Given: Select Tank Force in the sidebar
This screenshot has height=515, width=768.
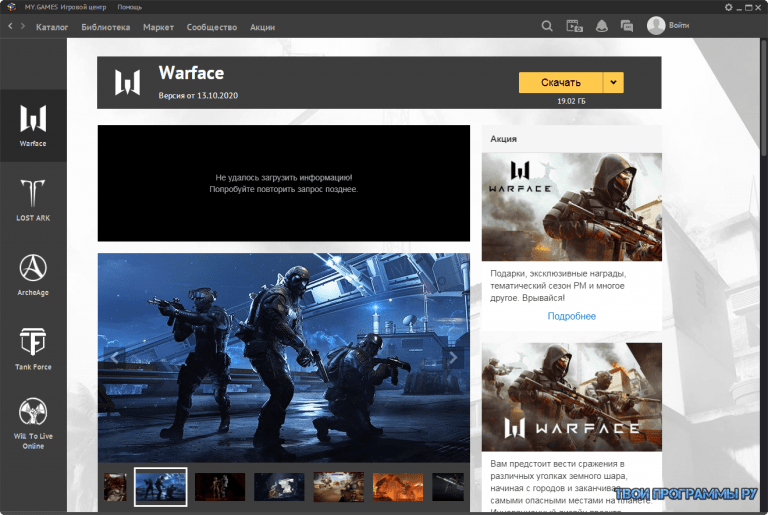Looking at the screenshot, I should (x=33, y=349).
